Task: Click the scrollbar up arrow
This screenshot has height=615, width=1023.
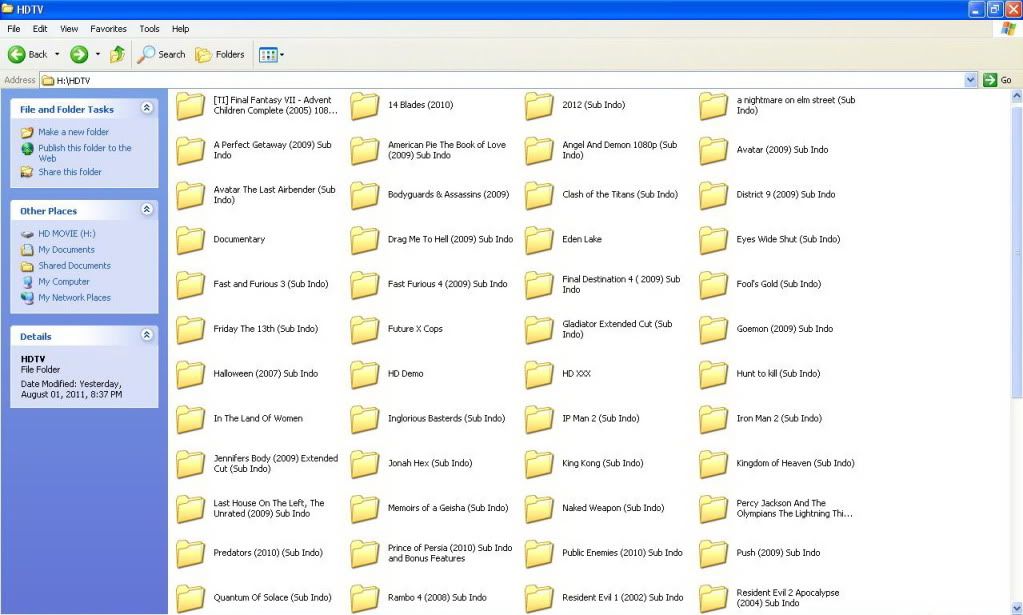Action: pos(1016,97)
